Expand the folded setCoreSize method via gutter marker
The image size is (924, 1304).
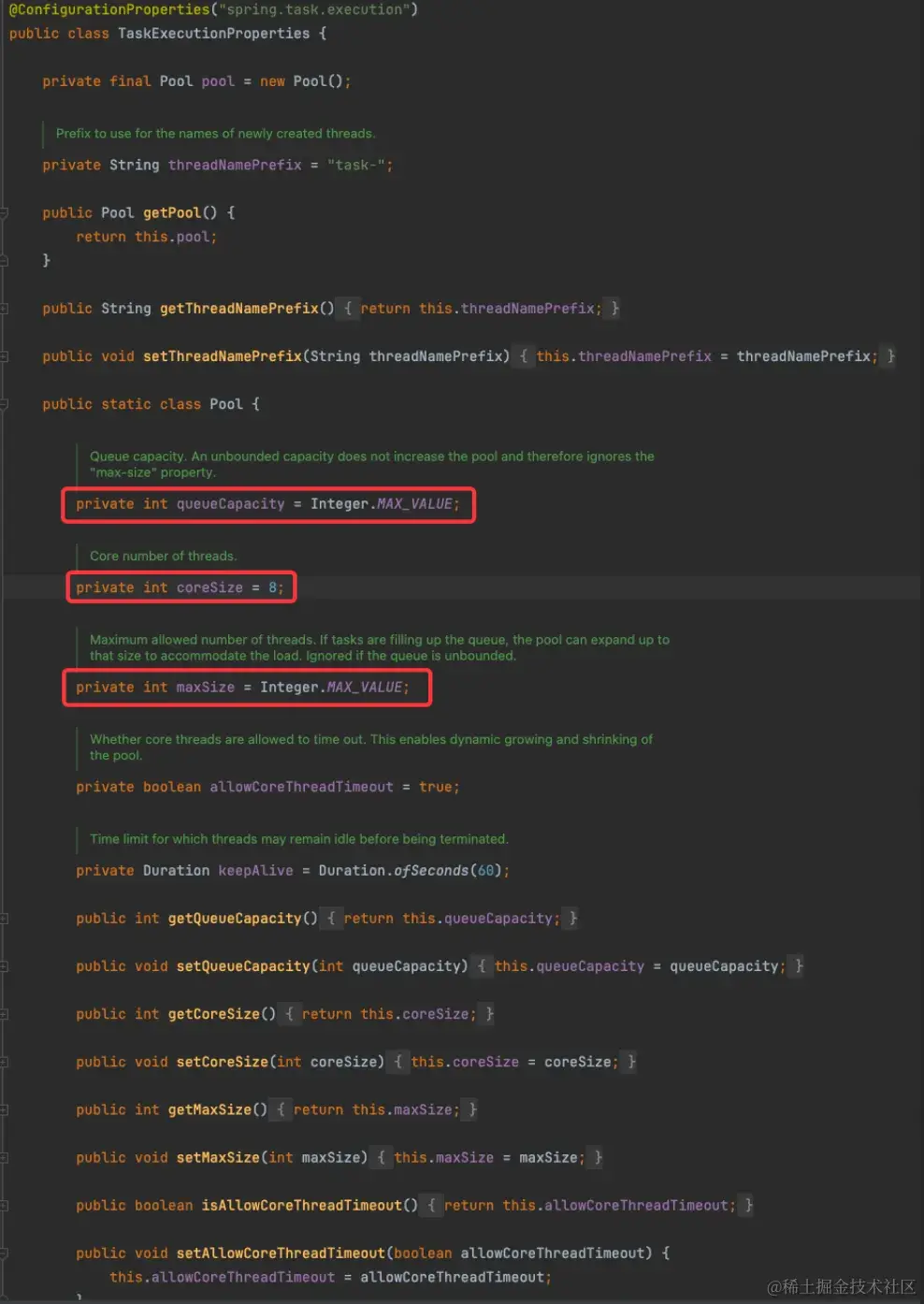coord(4,1062)
